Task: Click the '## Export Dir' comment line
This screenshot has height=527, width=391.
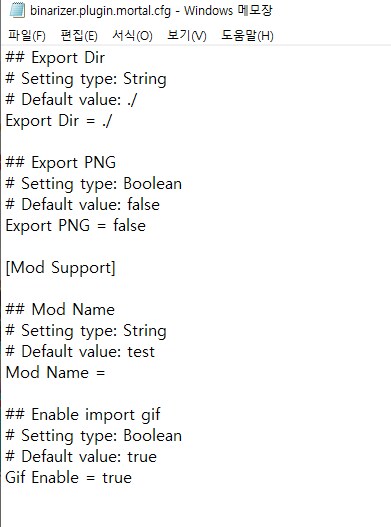Action: pyautogui.click(x=55, y=57)
